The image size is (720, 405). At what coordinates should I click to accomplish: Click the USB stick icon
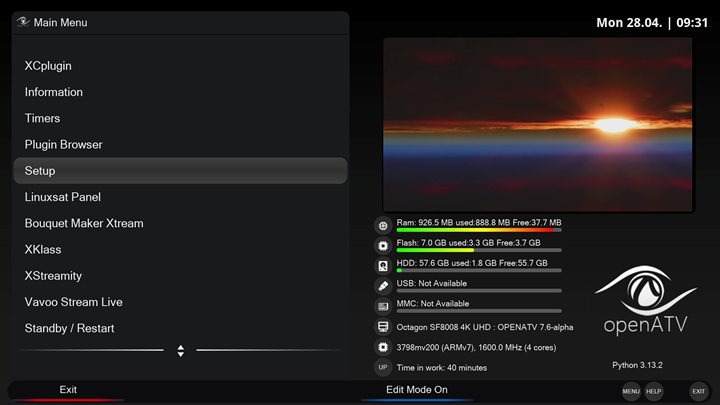383,286
